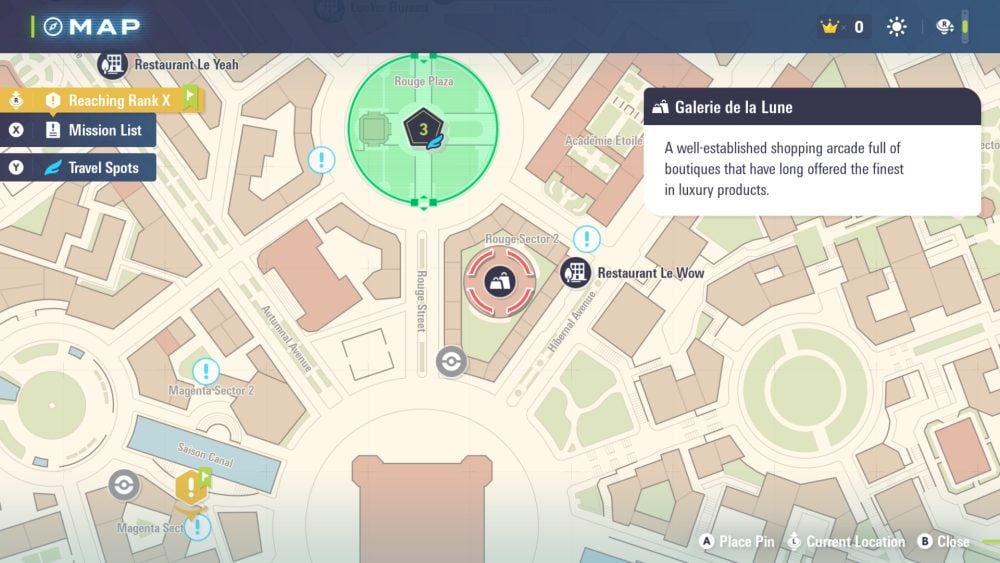This screenshot has height=563, width=1000.
Task: Select the yellow hexagon mission marker
Action: 189,488
